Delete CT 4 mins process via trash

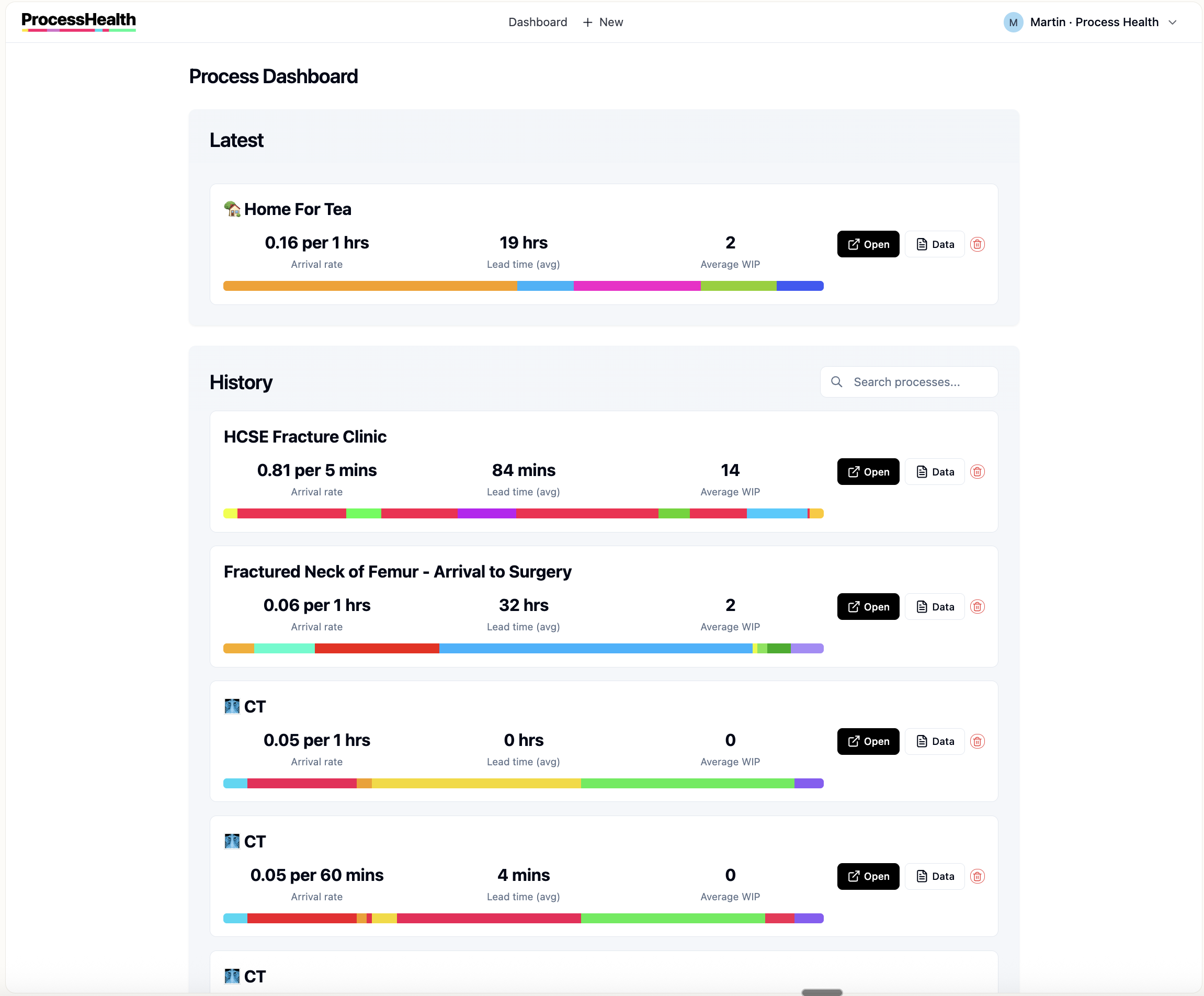978,876
